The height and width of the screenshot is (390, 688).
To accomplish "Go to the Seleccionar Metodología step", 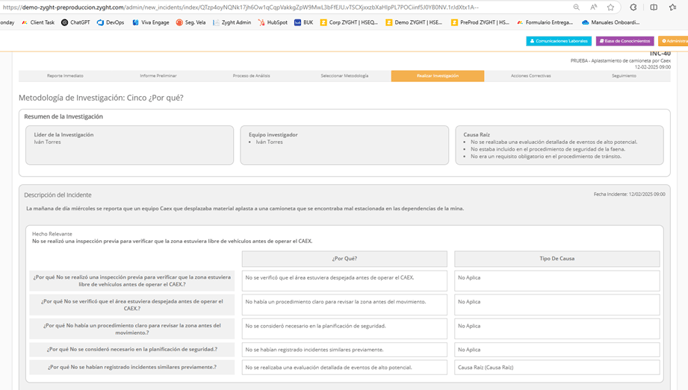I will 344,76.
